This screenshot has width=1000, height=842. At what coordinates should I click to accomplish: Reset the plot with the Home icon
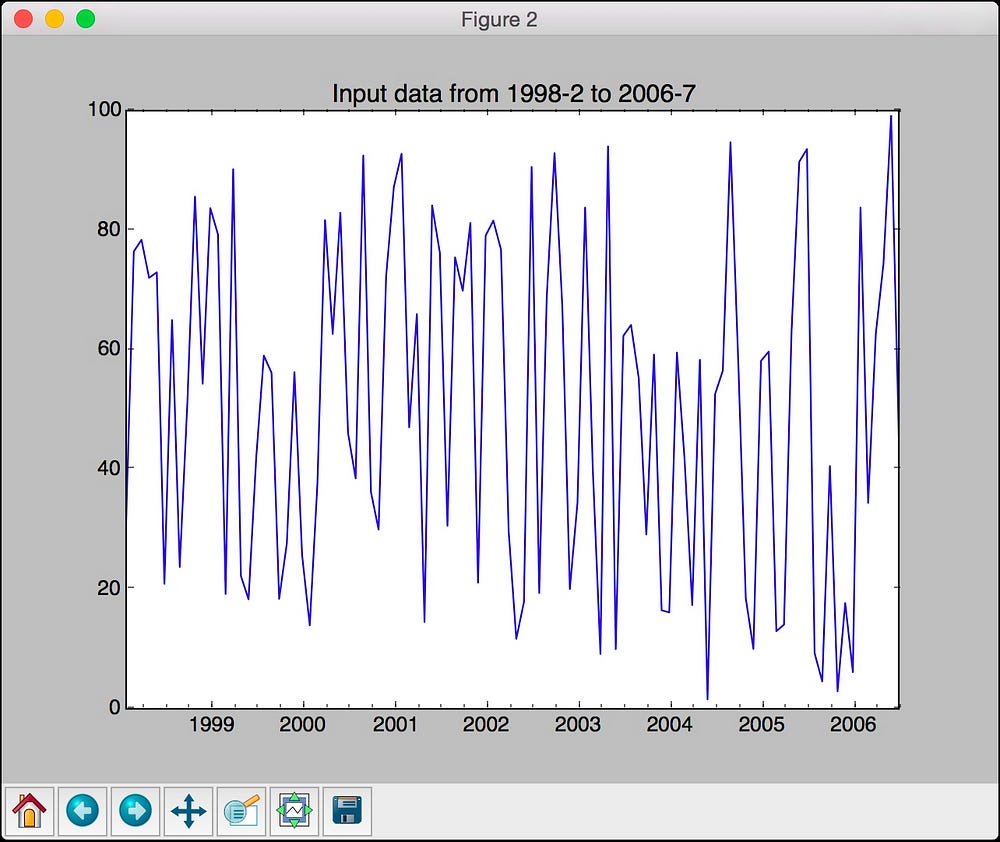29,811
